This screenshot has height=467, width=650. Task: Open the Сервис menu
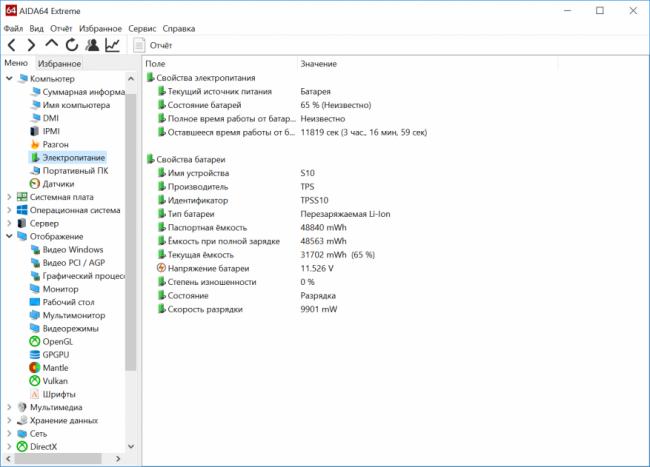pos(142,29)
